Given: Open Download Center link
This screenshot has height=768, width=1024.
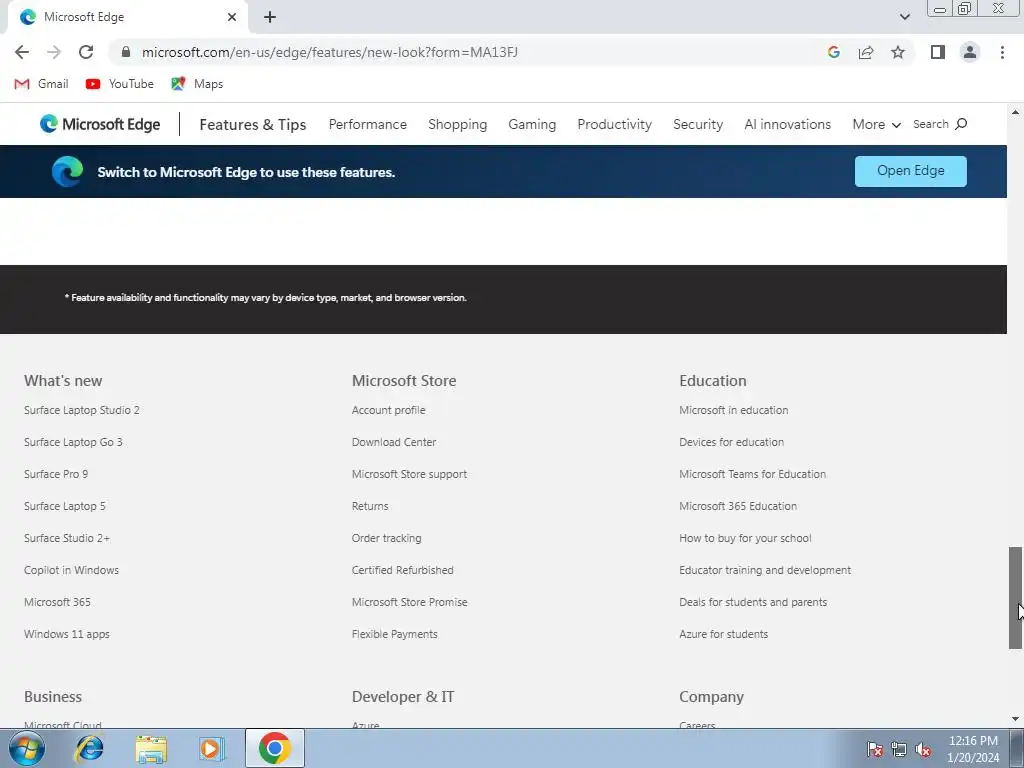Looking at the screenshot, I should [x=394, y=442].
